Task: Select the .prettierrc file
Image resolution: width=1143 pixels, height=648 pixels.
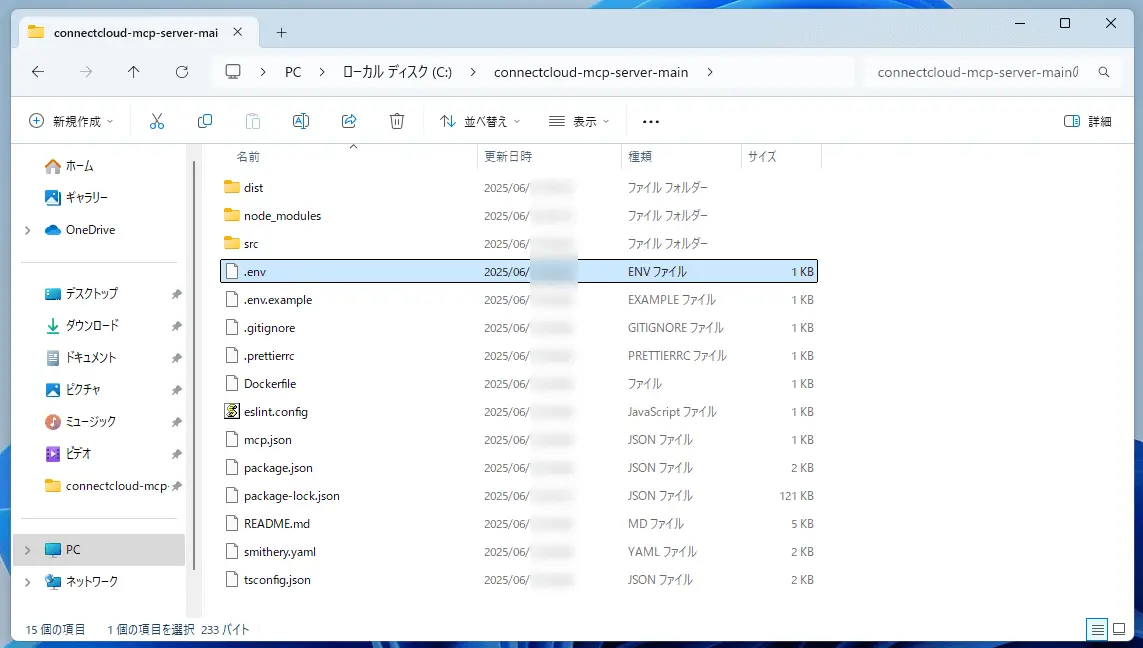Action: click(x=519, y=356)
